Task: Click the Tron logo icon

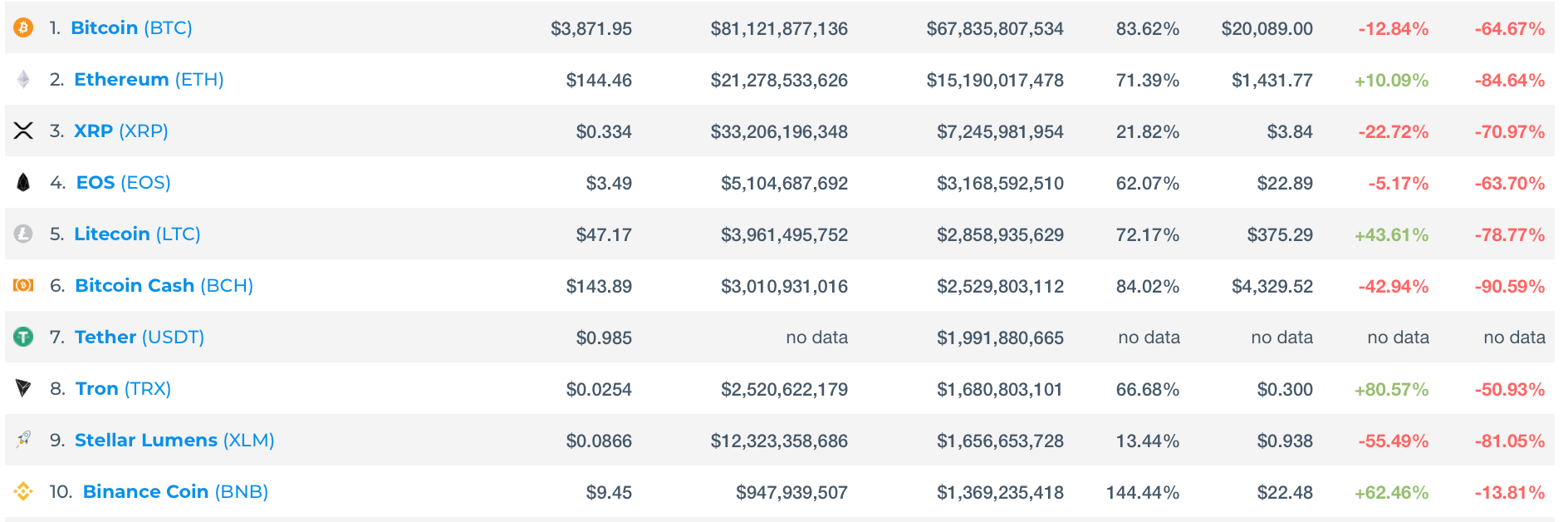Action: click(x=23, y=388)
